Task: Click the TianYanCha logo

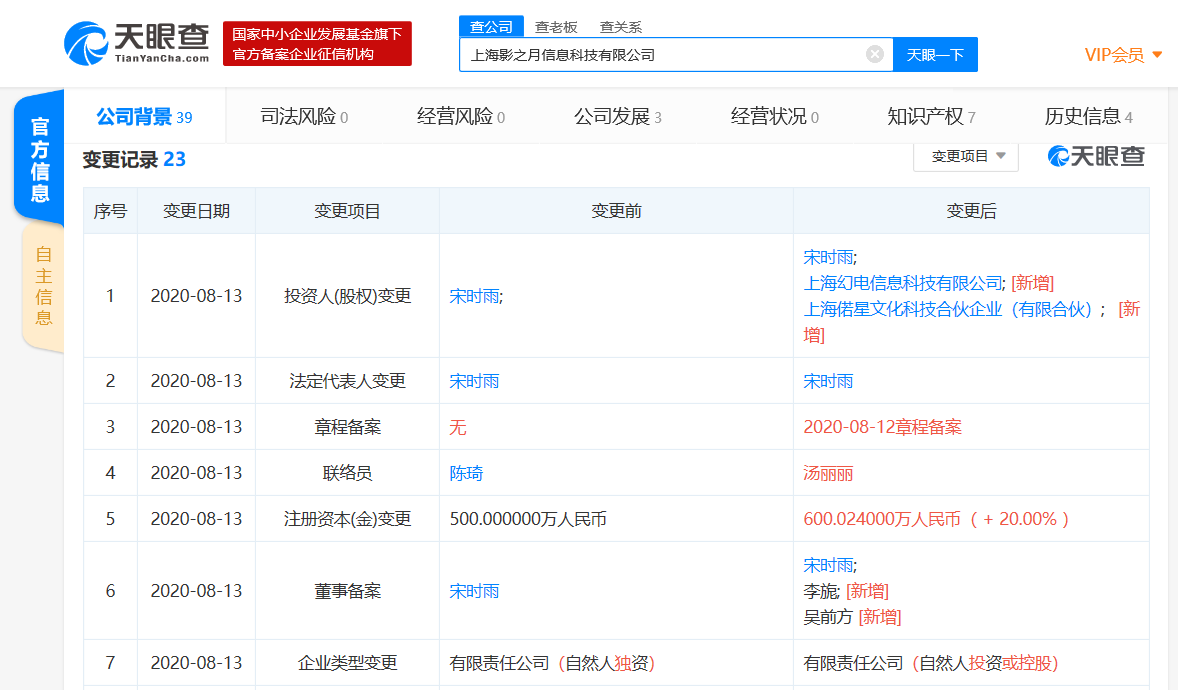Action: tap(137, 43)
